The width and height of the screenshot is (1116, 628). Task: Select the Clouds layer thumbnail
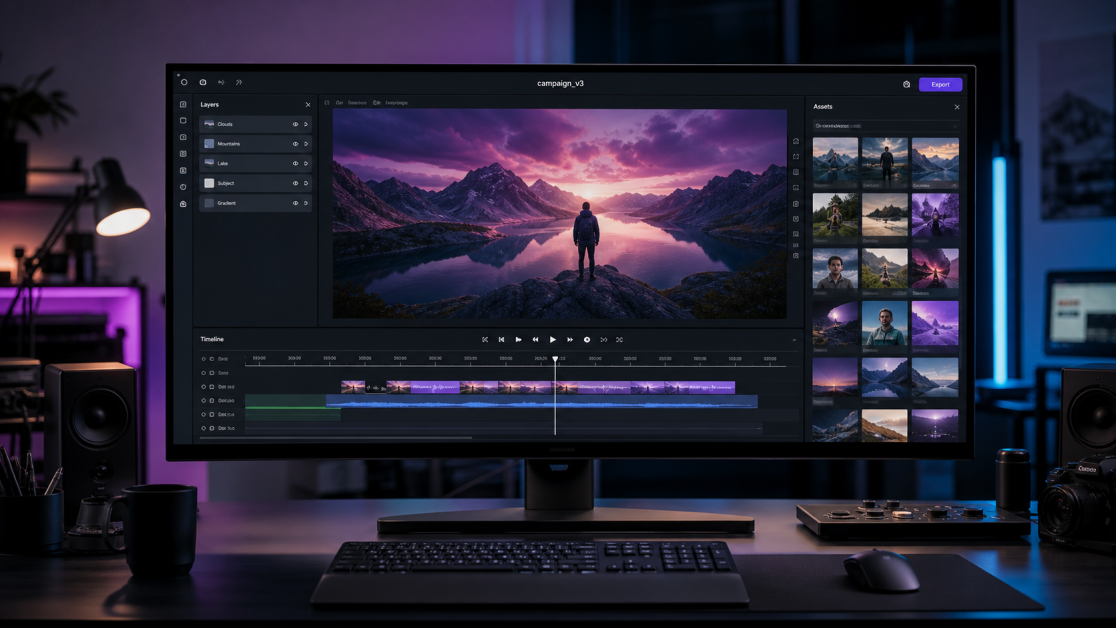coord(209,124)
